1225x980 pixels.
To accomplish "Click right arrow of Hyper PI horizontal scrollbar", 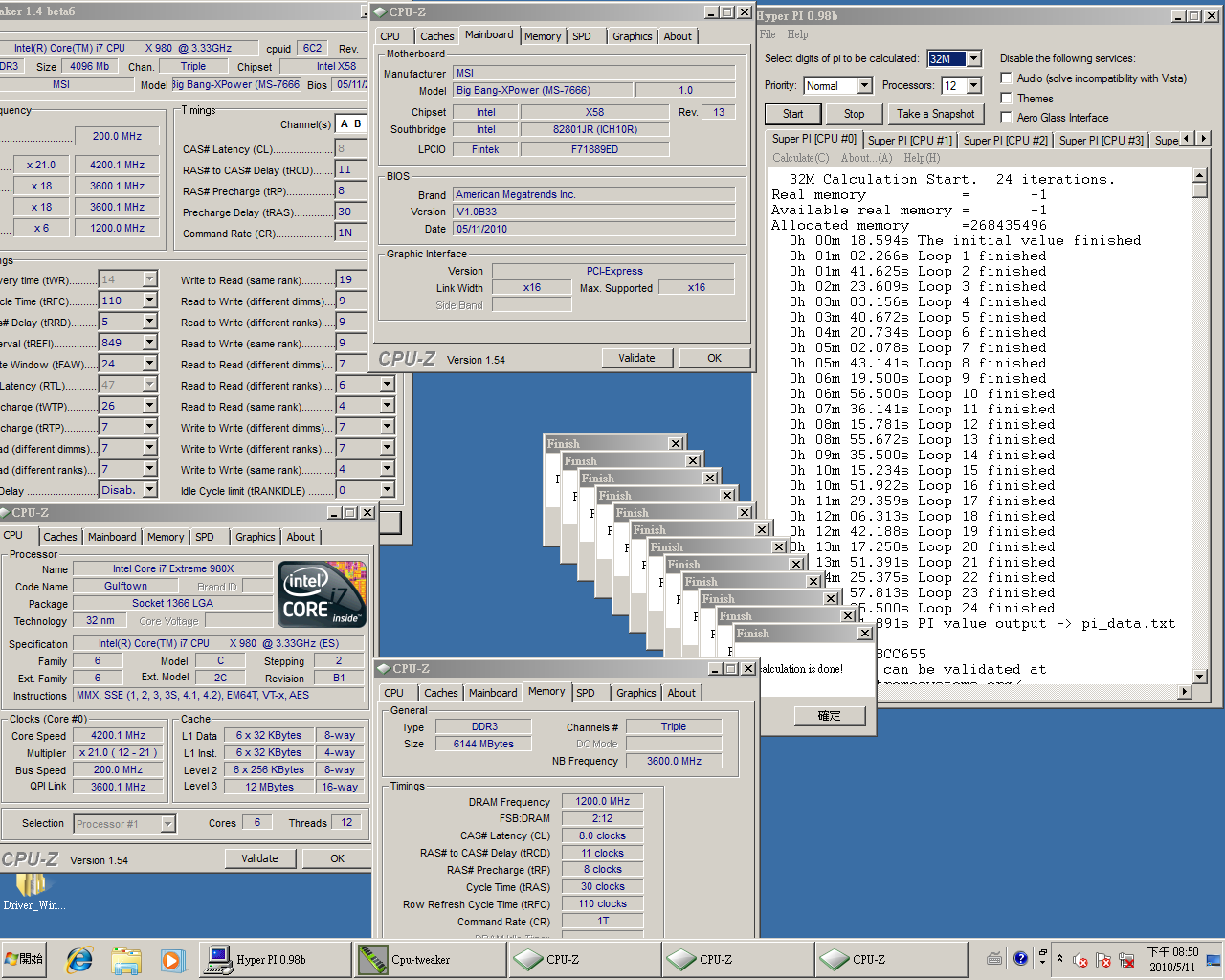I will pos(1185,691).
